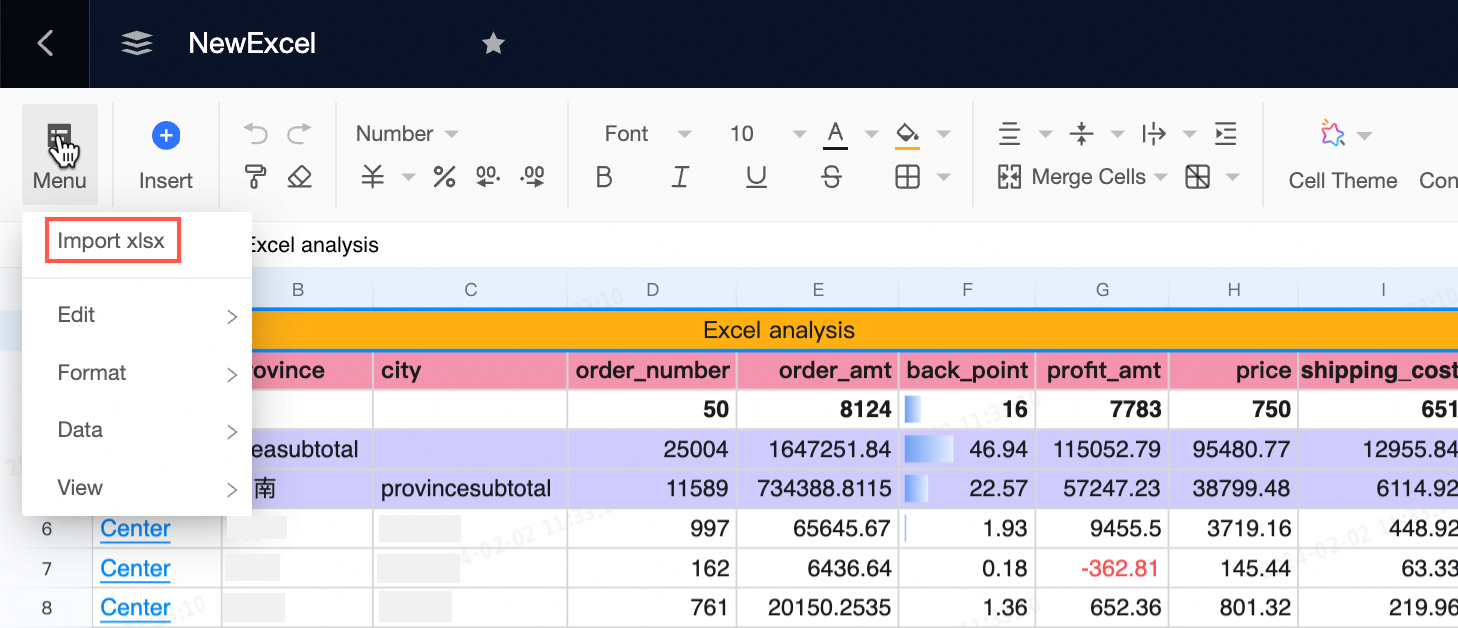The image size is (1458, 628).
Task: Toggle strikethrough formatting
Action: 831,177
